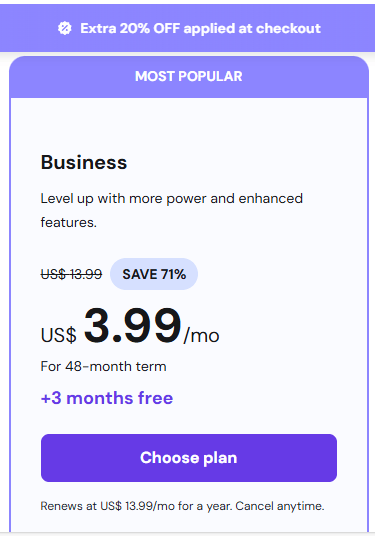Screen dimensions: 375x536
Task: Choose the Business plan with Choose plan button
Action: point(189,458)
